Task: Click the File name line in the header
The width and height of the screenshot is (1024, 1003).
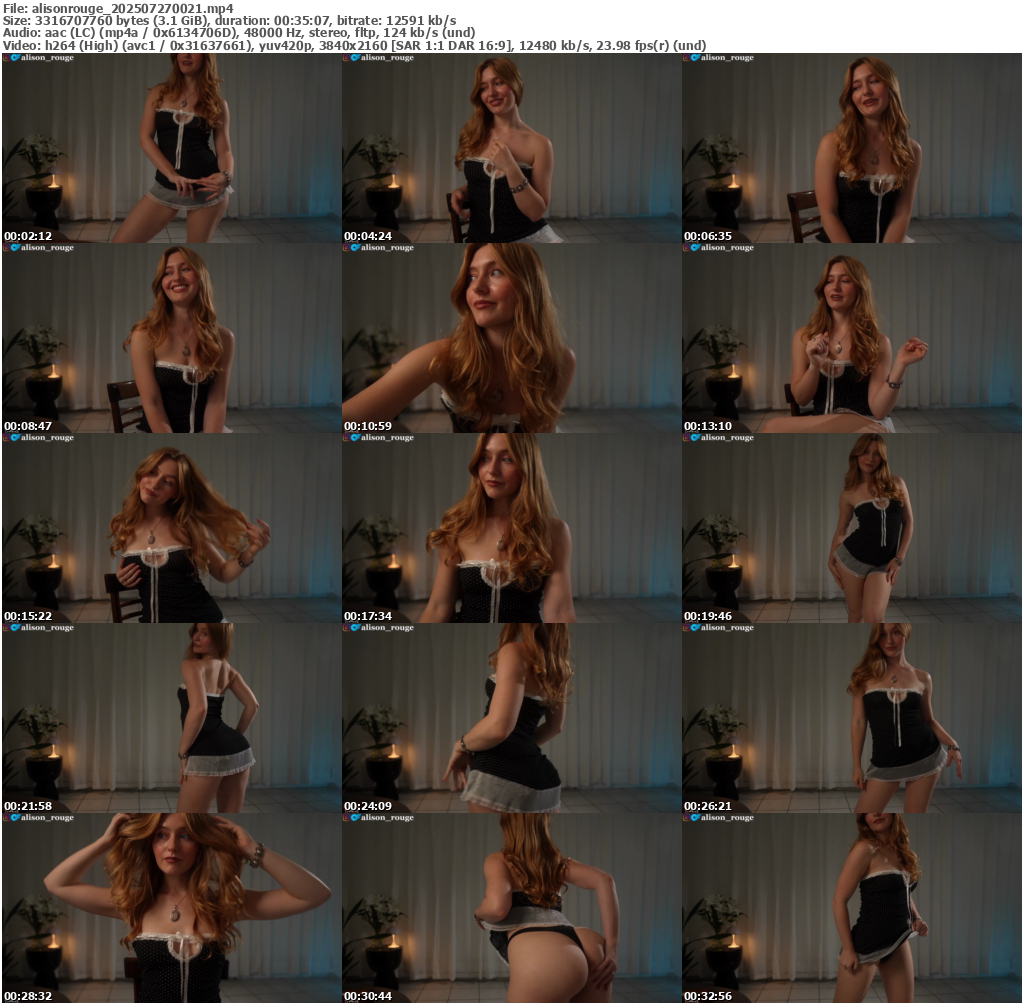Action: click(118, 9)
